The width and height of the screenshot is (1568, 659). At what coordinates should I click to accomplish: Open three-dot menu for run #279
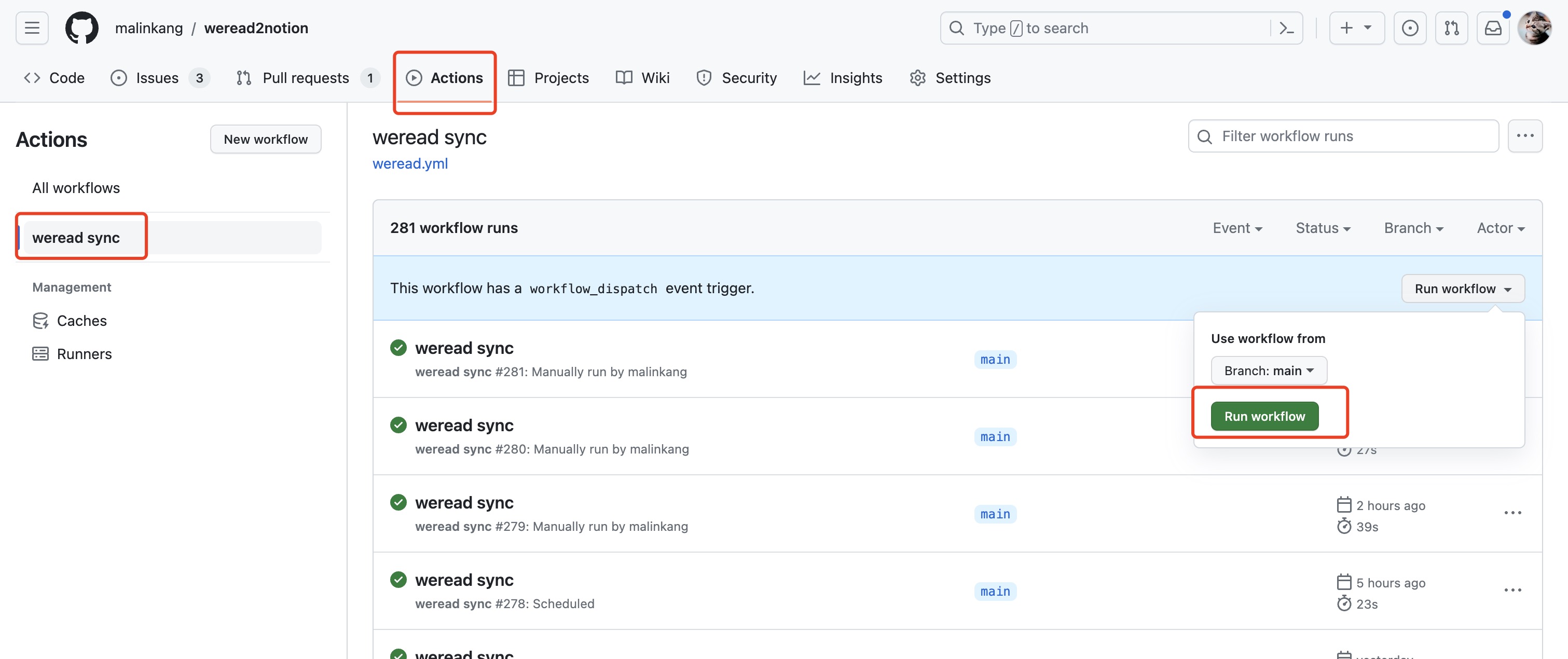[x=1512, y=513]
